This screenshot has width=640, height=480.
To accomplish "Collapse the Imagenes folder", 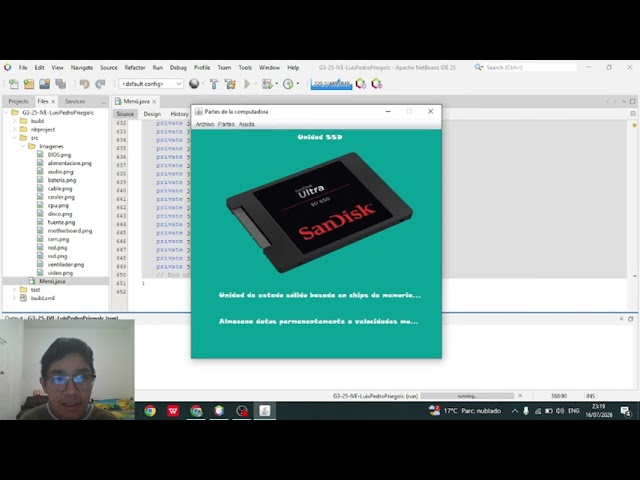I will click(23, 146).
